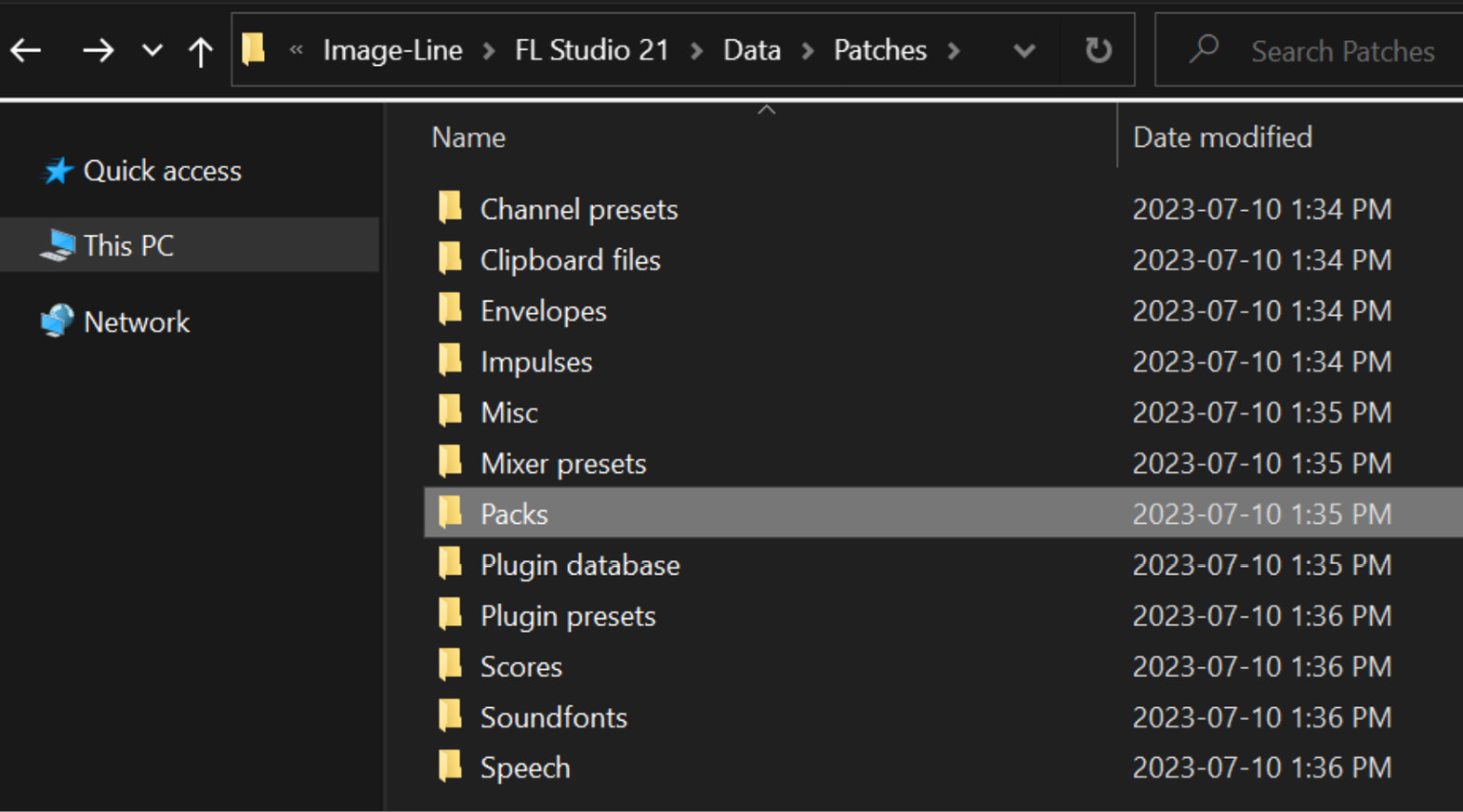Open the address bar history dropdown
Viewport: 1463px width, 812px height.
tap(1024, 51)
